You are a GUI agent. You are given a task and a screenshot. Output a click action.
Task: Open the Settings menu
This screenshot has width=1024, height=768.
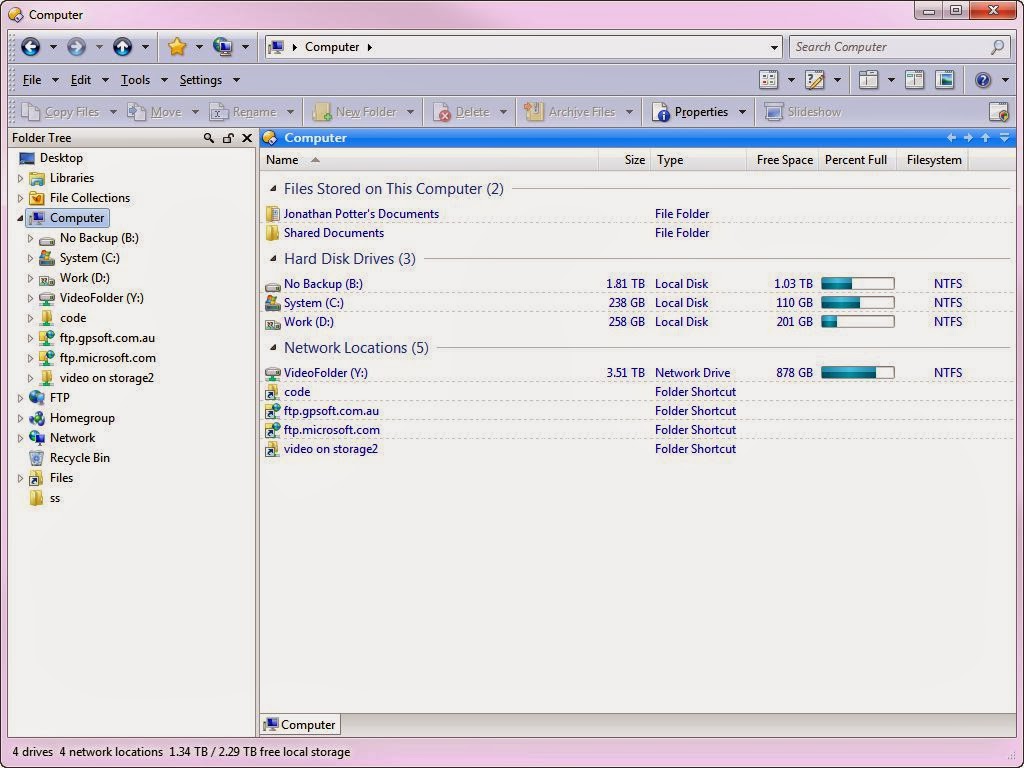click(200, 80)
